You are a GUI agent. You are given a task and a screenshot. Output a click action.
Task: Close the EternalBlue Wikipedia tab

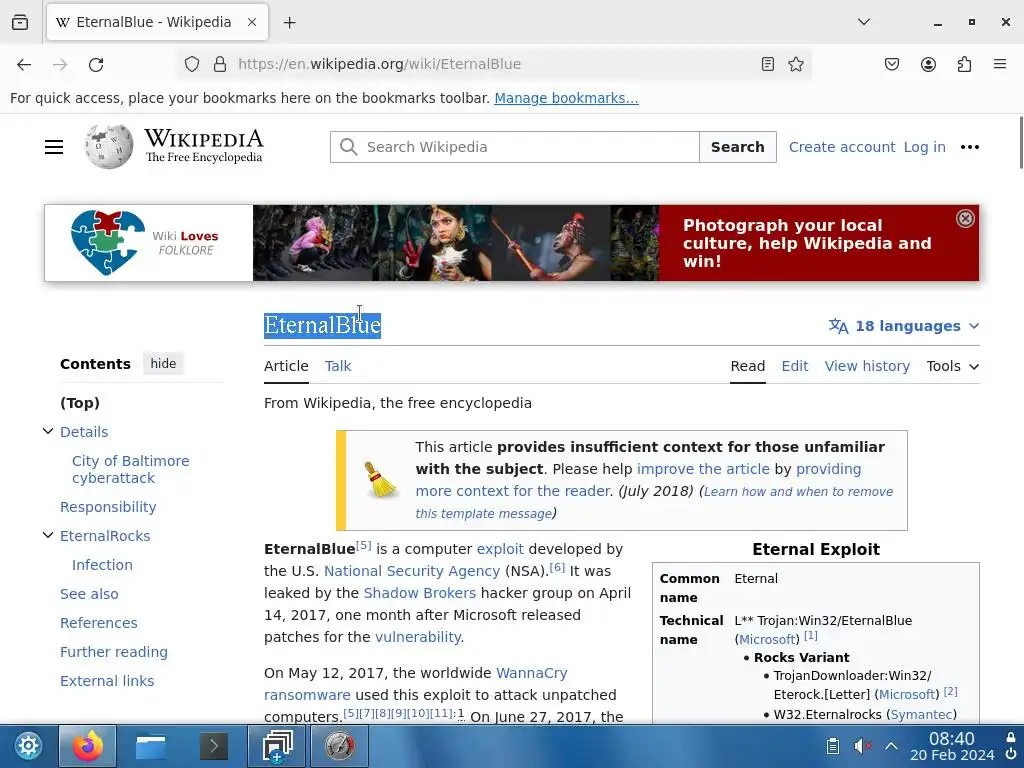252,22
